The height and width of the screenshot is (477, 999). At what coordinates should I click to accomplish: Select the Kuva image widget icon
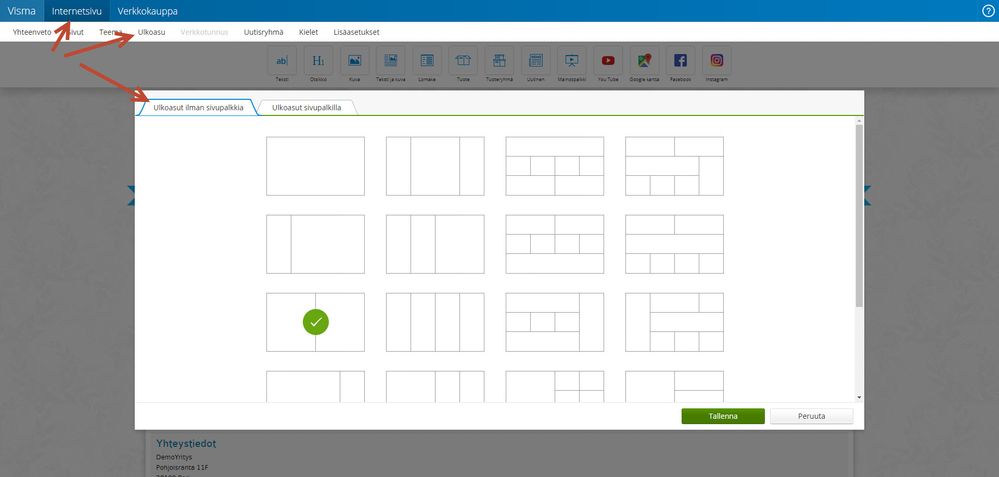pyautogui.click(x=354, y=61)
